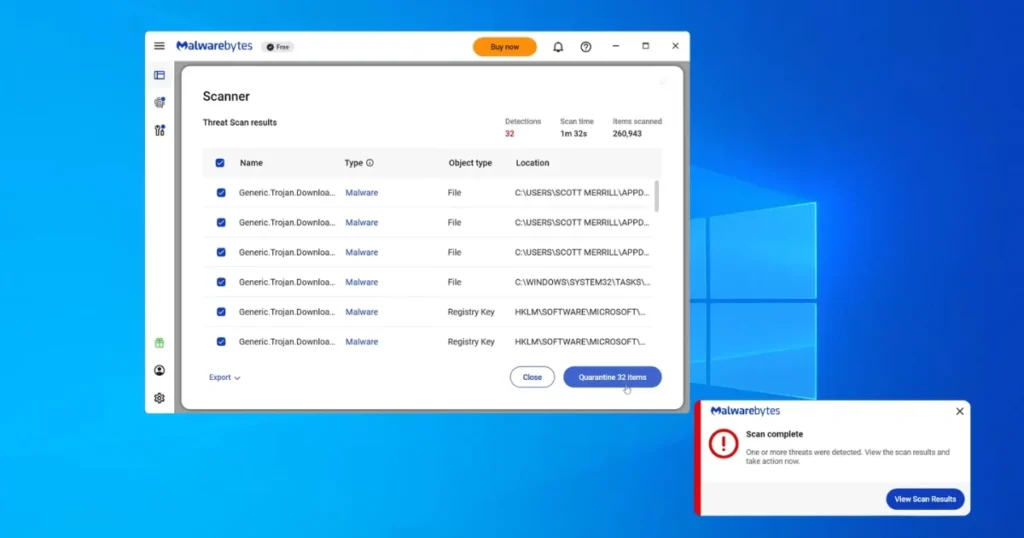1024x538 pixels.
Task: Click the info icon next to Type
Action: click(370, 163)
